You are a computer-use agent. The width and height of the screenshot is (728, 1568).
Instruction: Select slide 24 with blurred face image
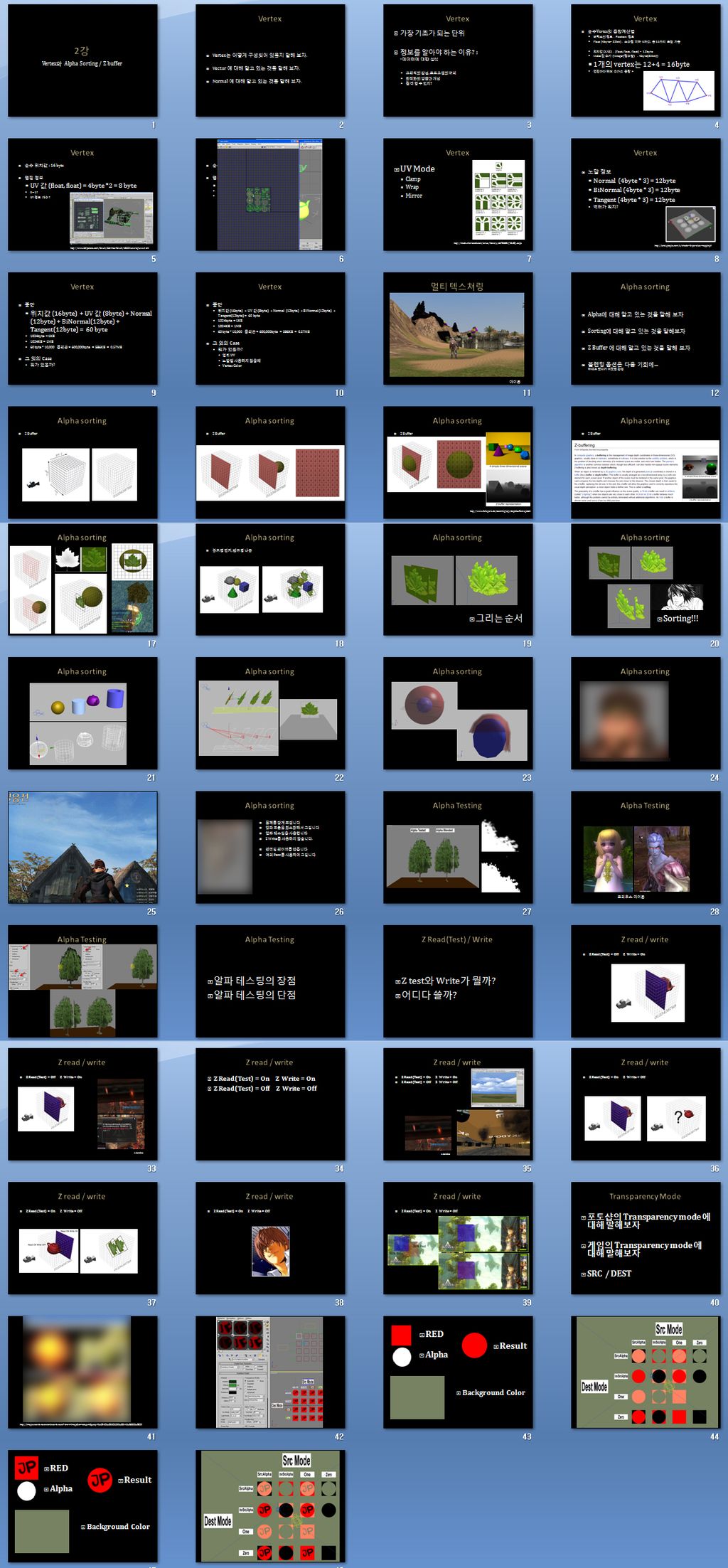(x=646, y=713)
